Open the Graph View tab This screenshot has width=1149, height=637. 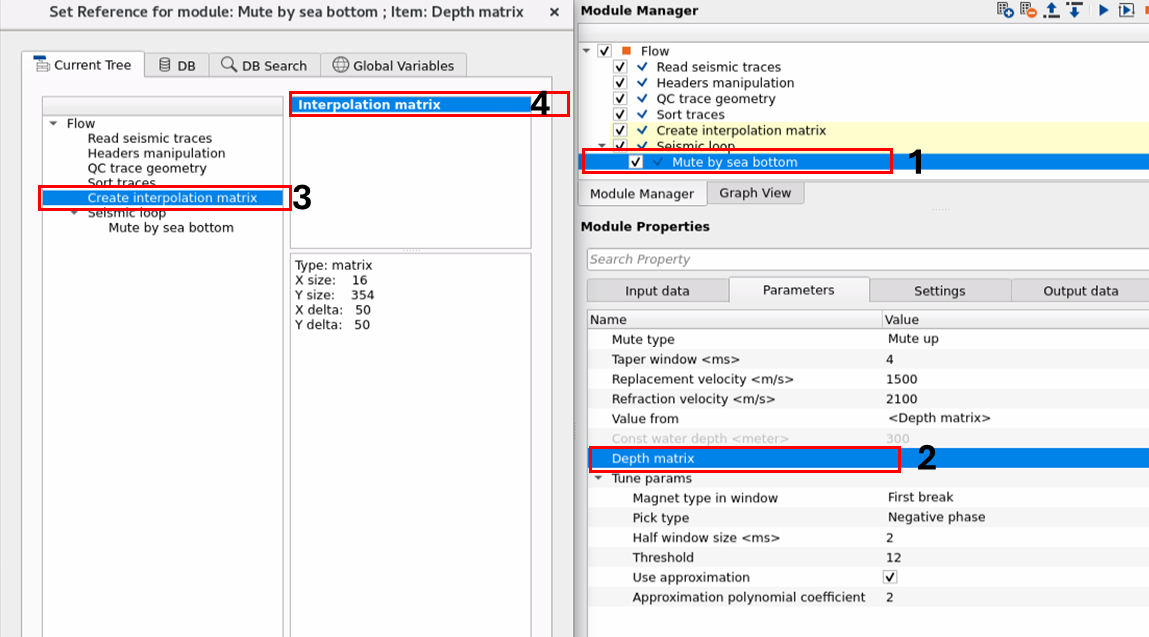[754, 193]
